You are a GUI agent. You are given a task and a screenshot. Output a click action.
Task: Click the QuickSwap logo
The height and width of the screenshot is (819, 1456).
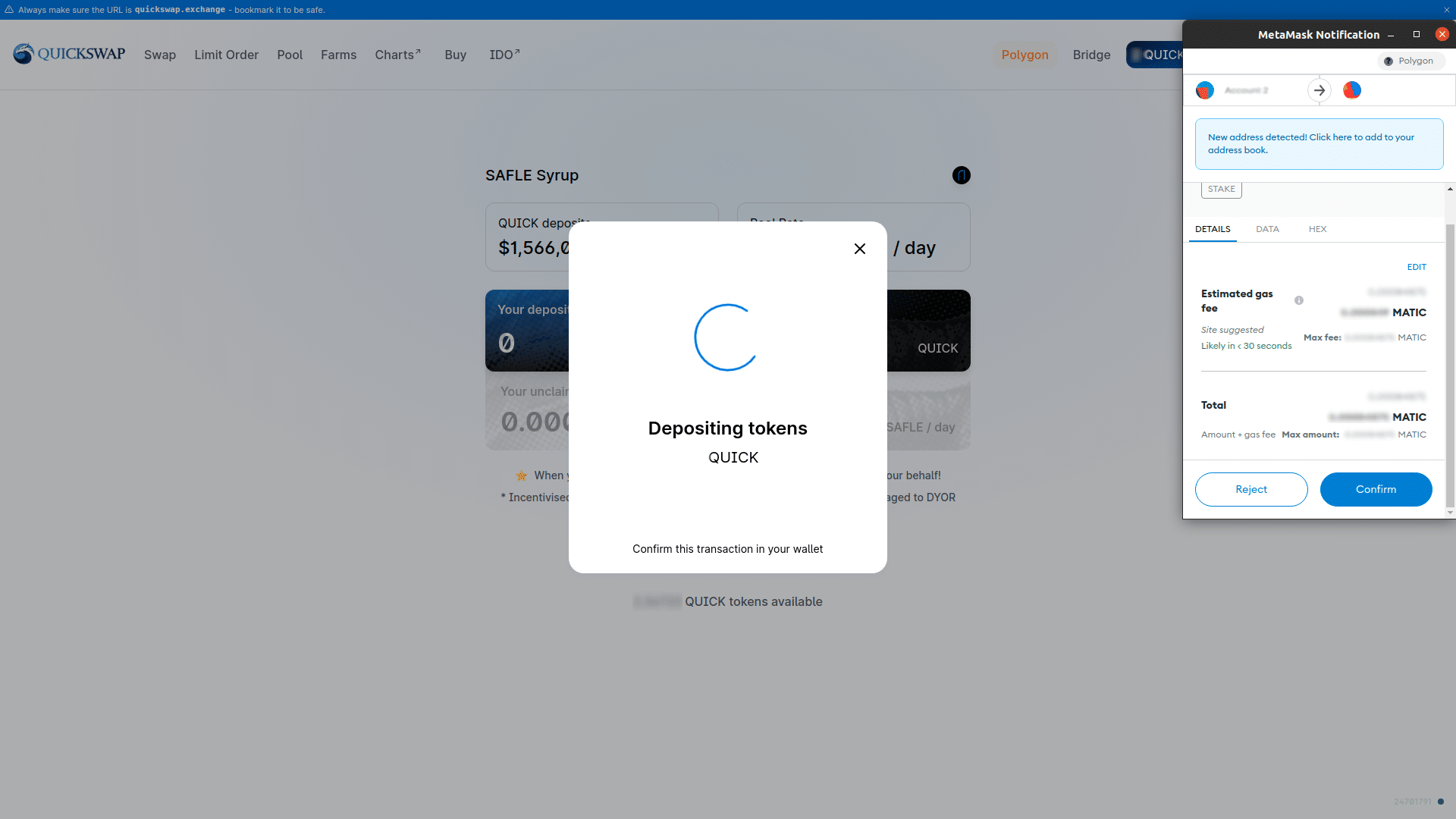click(68, 54)
